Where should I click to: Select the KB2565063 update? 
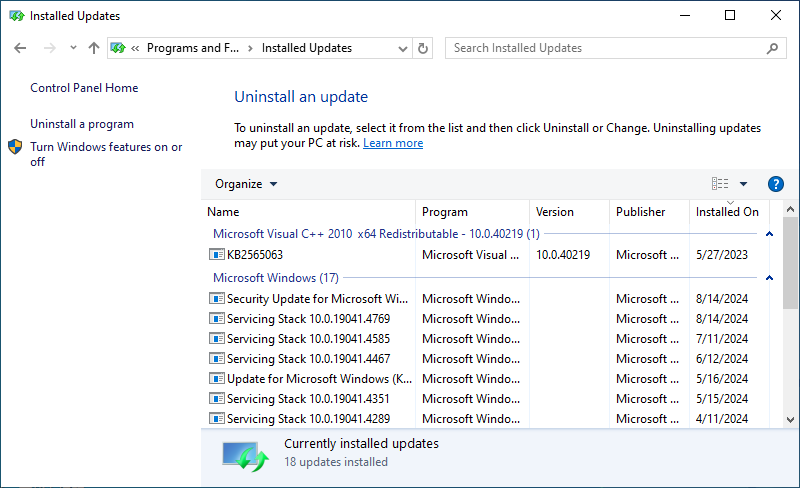point(254,255)
